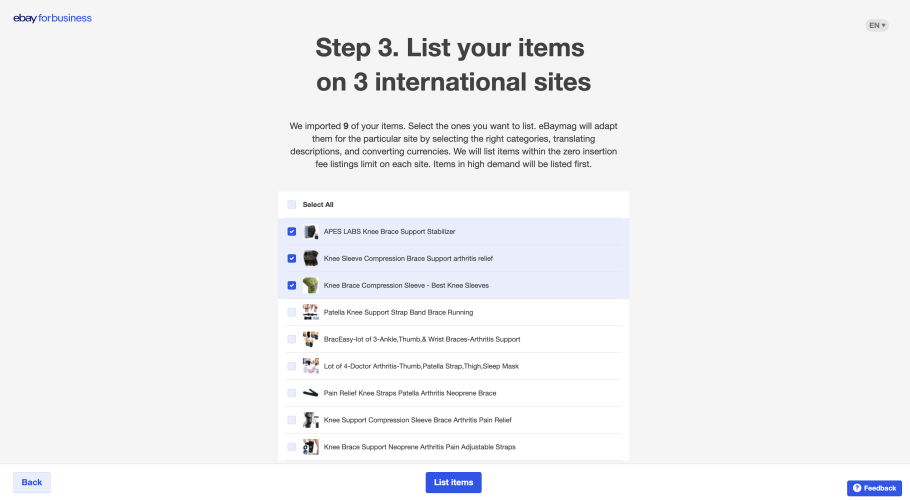Click the Pain Relief Knee Straps thumbnail
This screenshot has width=910, height=500.
tap(310, 393)
